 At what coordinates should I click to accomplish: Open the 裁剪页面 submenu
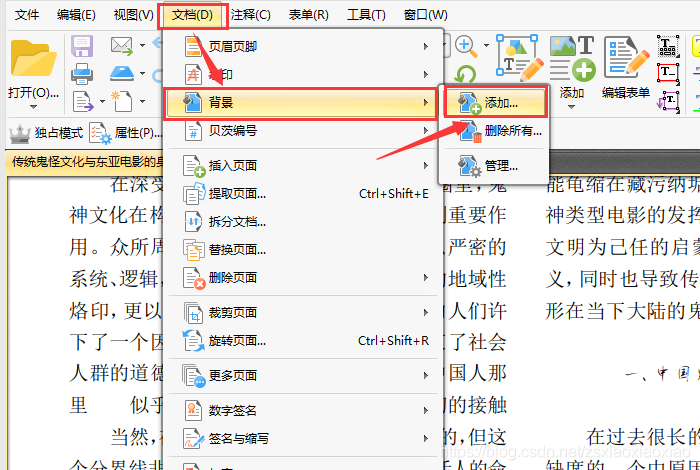pyautogui.click(x=302, y=312)
